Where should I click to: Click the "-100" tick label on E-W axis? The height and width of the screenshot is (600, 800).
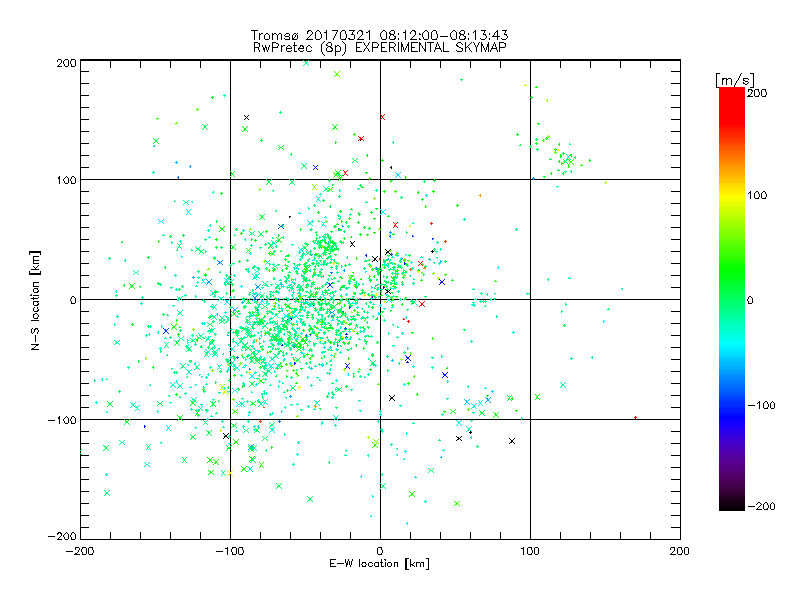(230, 551)
